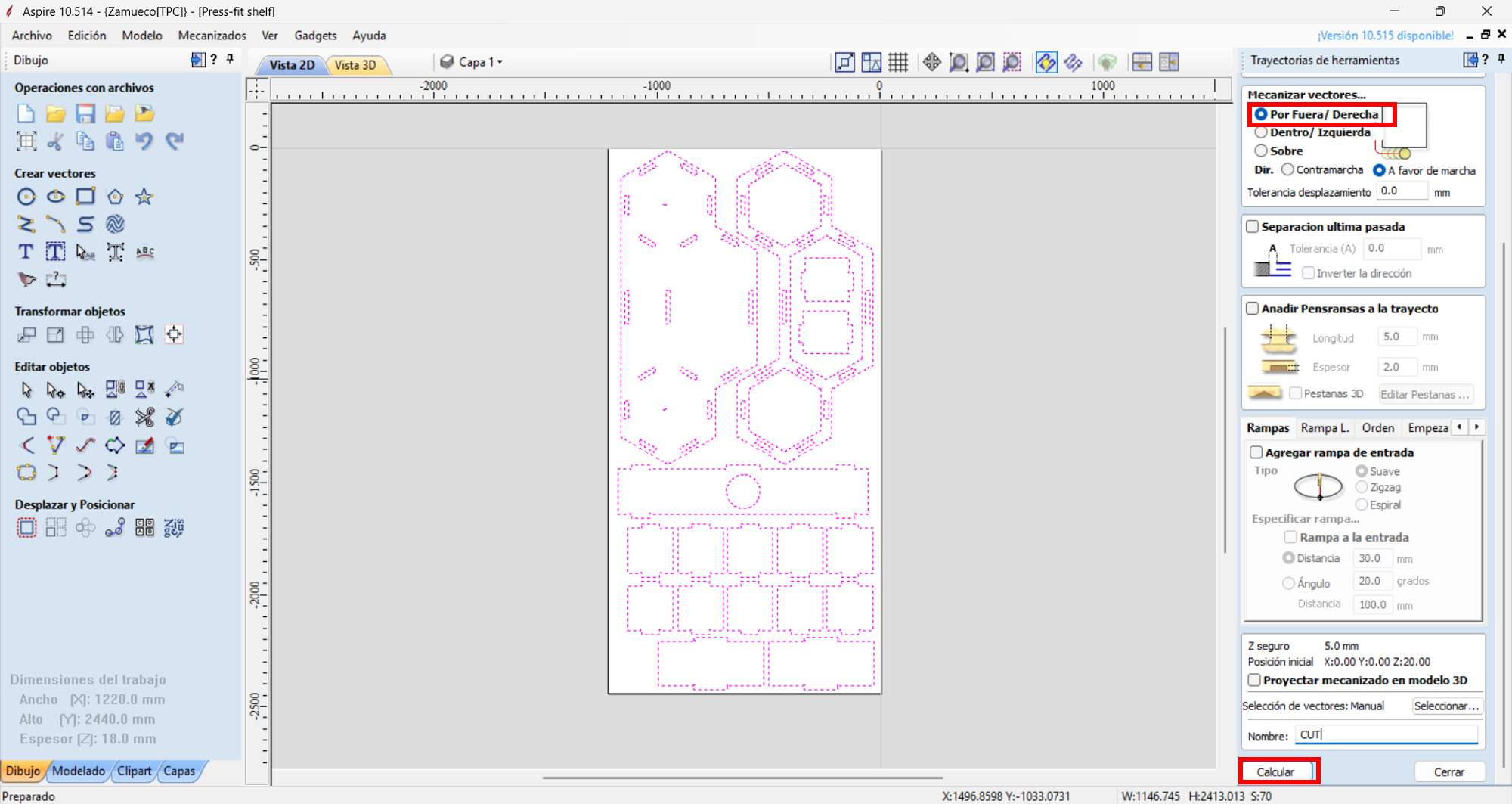Select the Por Fuera/ Derecha option
The image size is (1512, 804).
pos(1316,114)
